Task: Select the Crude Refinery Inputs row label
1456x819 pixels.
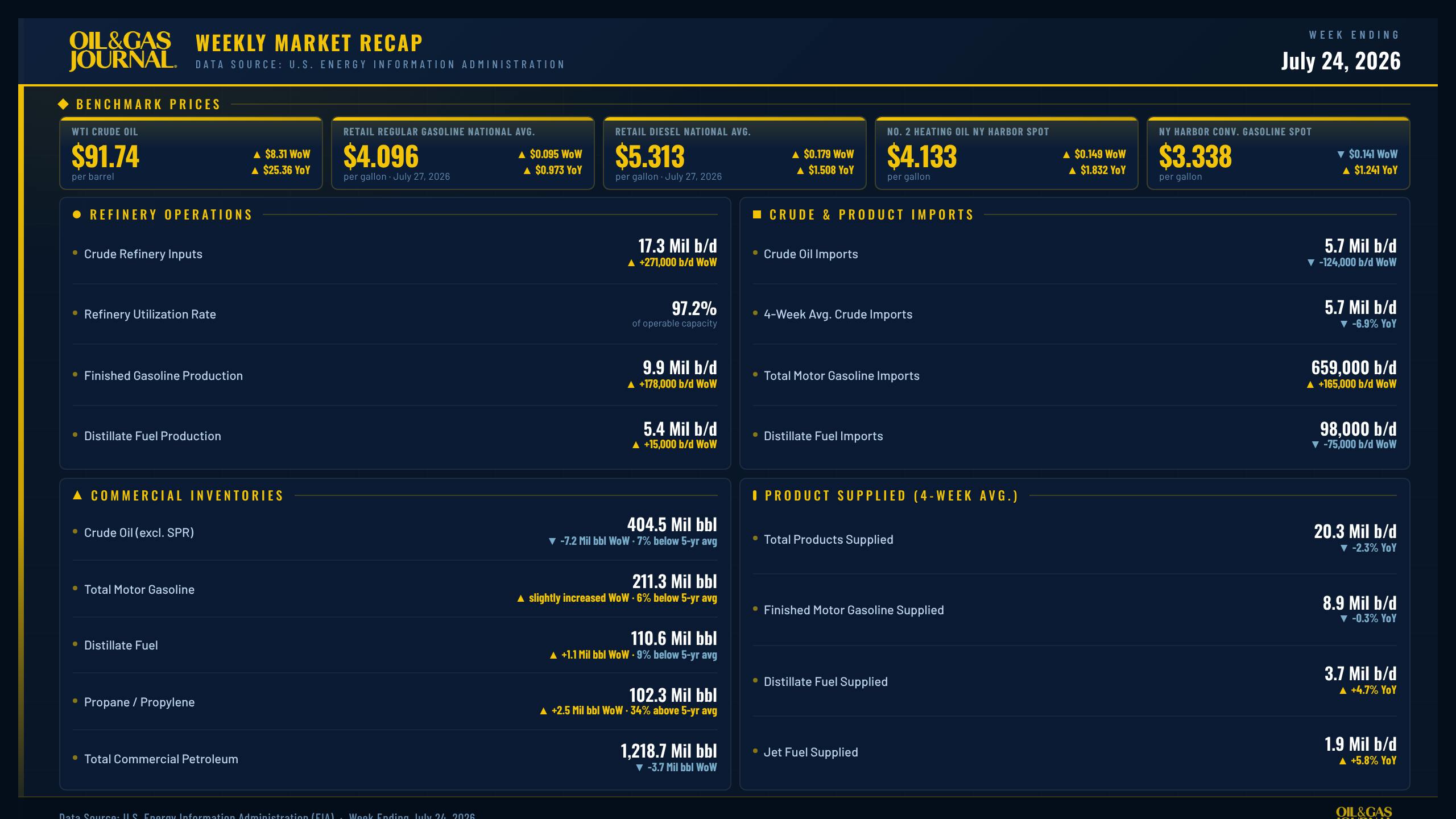Action: click(x=143, y=254)
